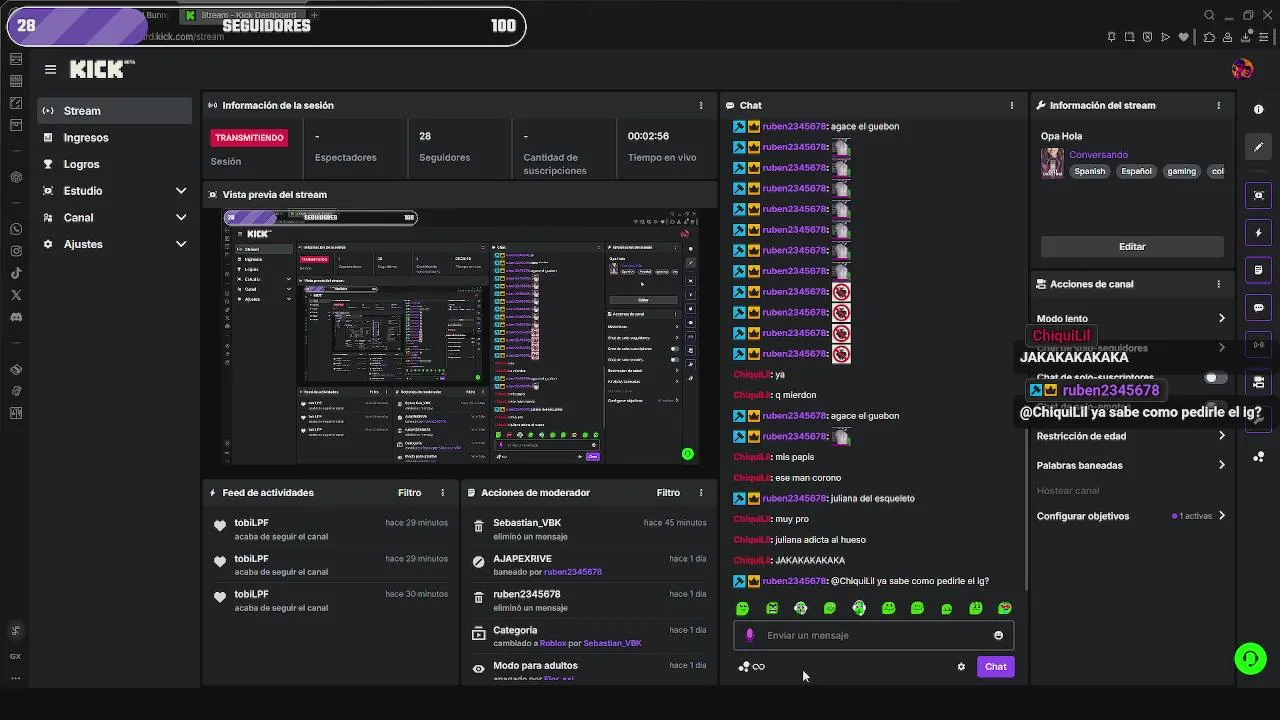Open the Filtro dropdown in Feed de actividades
The width and height of the screenshot is (1280, 720).
pos(409,492)
